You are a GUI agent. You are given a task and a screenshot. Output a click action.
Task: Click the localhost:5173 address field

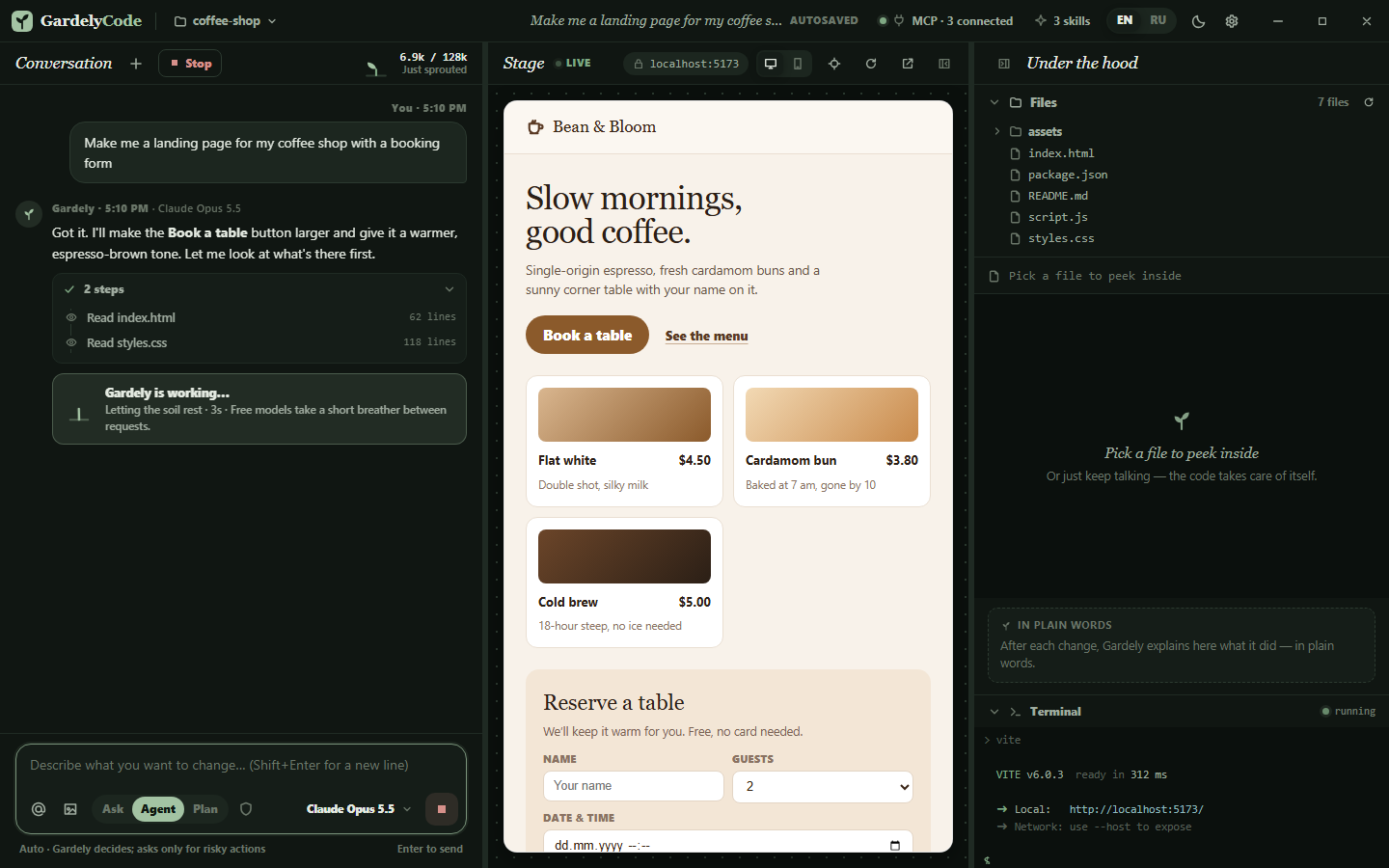[x=686, y=64]
